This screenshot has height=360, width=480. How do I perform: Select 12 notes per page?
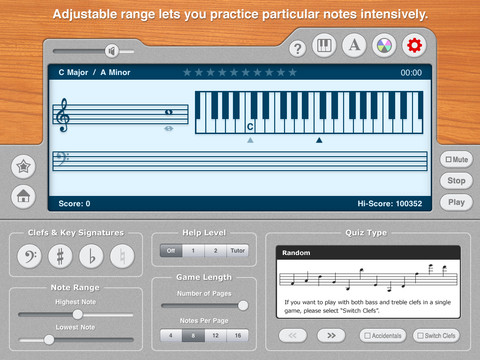pyautogui.click(x=215, y=335)
